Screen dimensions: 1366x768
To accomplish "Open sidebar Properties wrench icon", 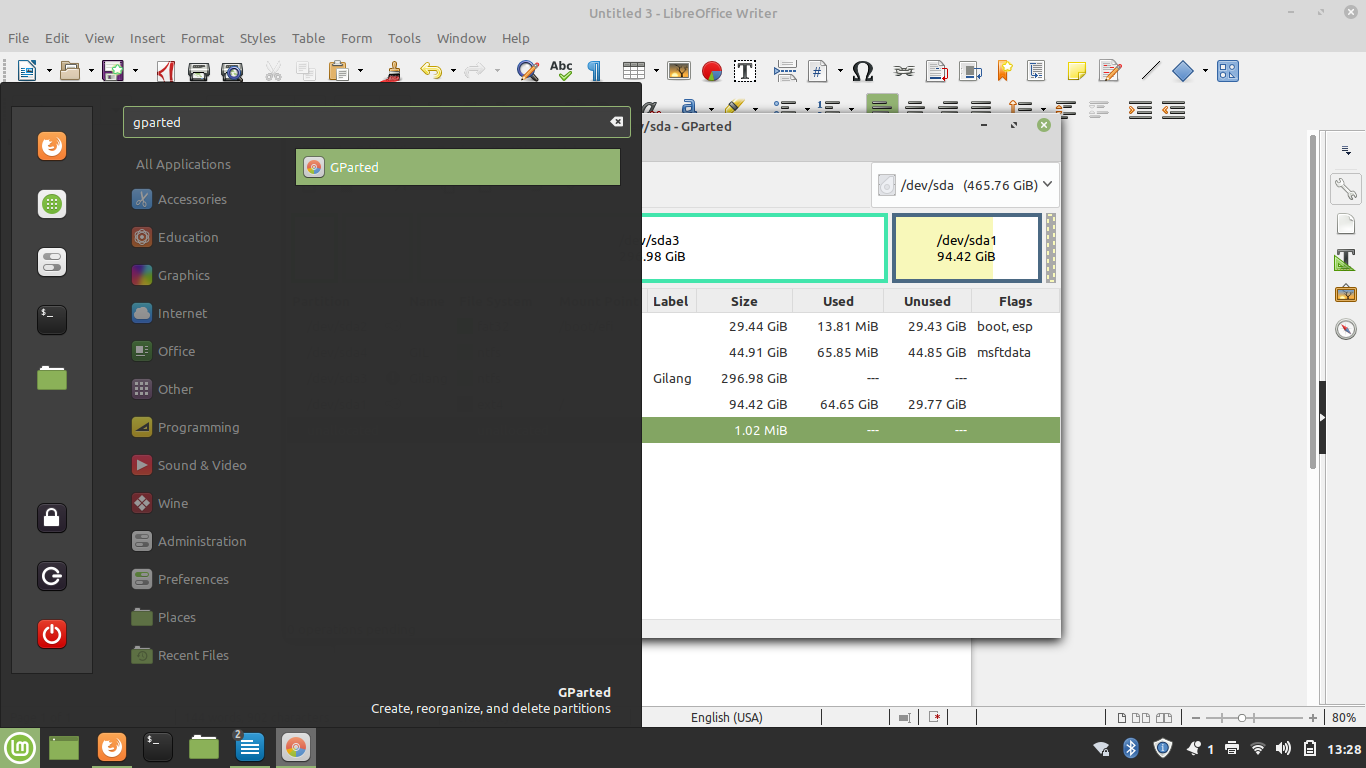I will (1346, 188).
